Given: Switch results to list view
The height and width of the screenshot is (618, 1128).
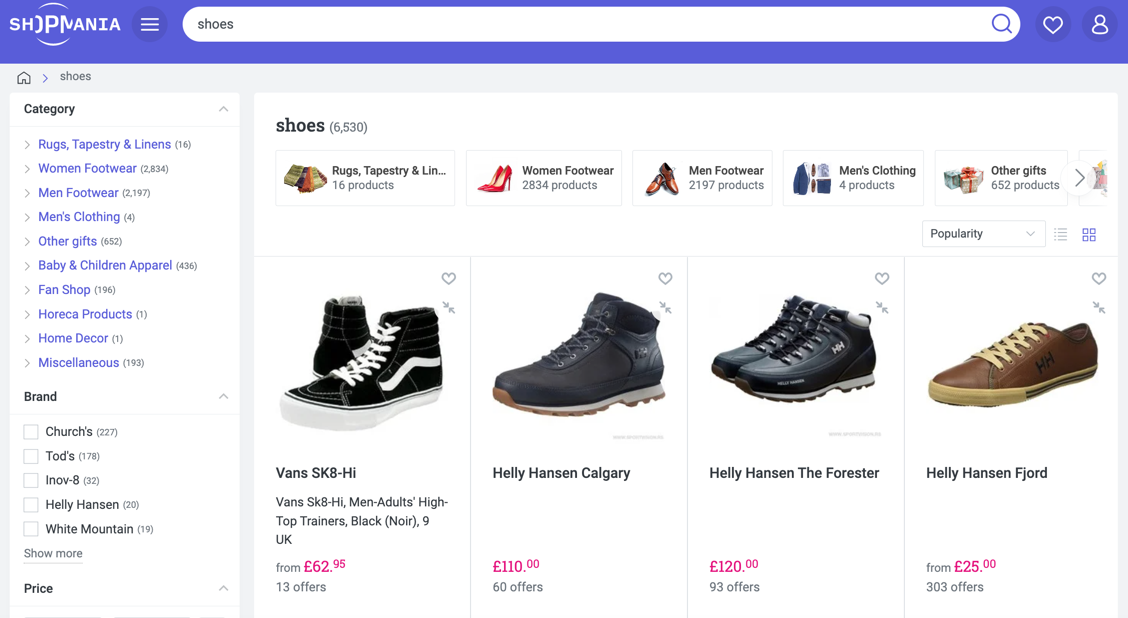Looking at the screenshot, I should pyautogui.click(x=1061, y=234).
